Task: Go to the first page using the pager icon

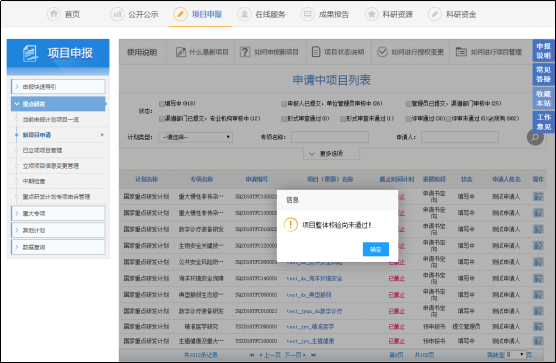Action: tap(252, 355)
